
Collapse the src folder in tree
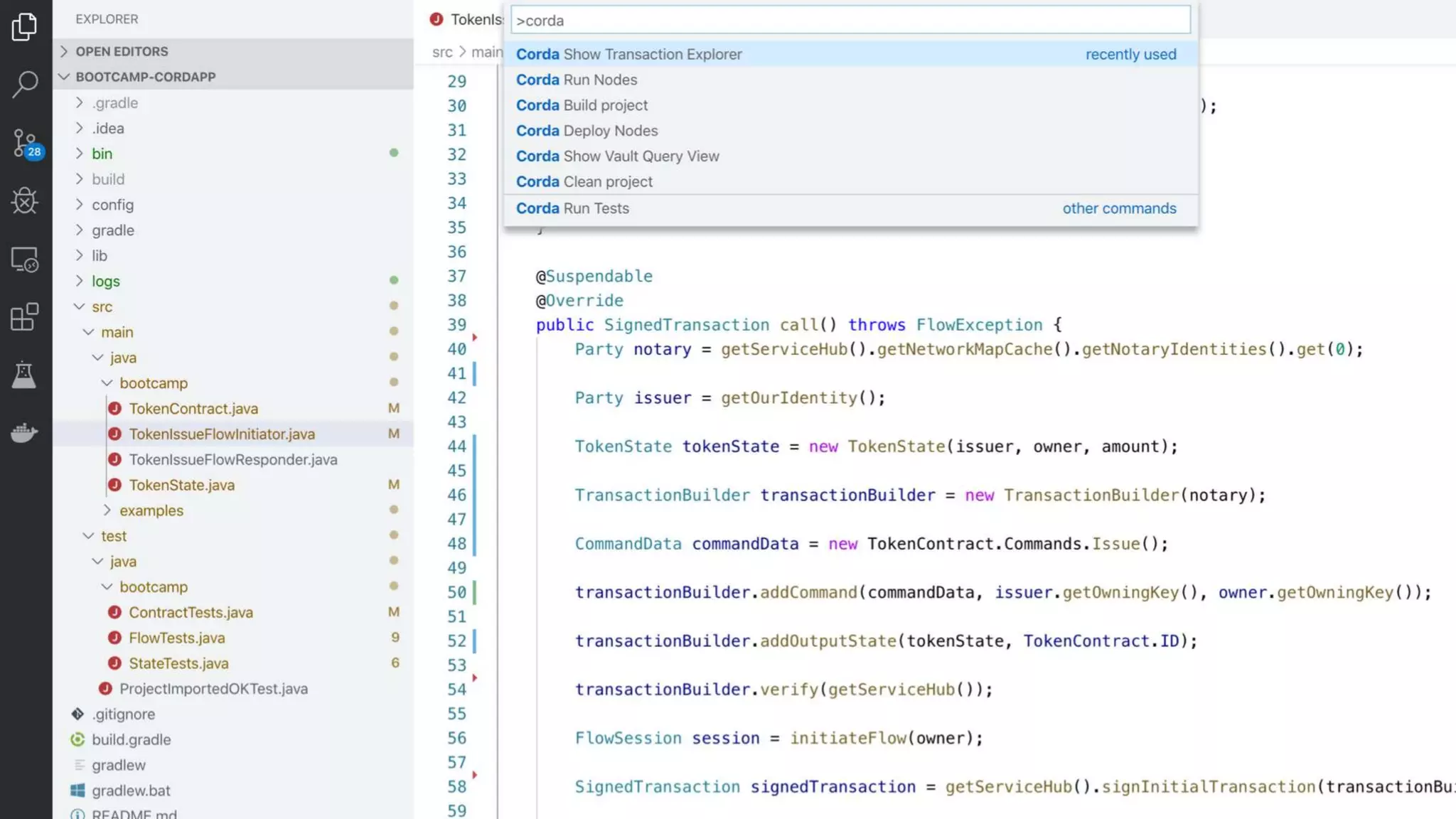[102, 306]
